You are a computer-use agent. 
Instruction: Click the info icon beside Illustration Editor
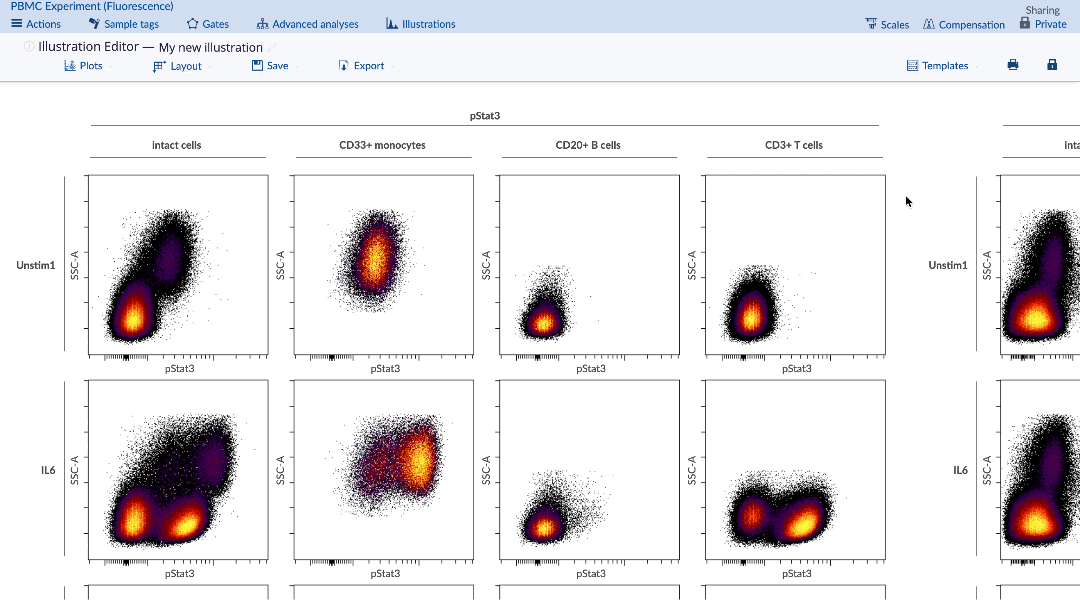[x=29, y=47]
